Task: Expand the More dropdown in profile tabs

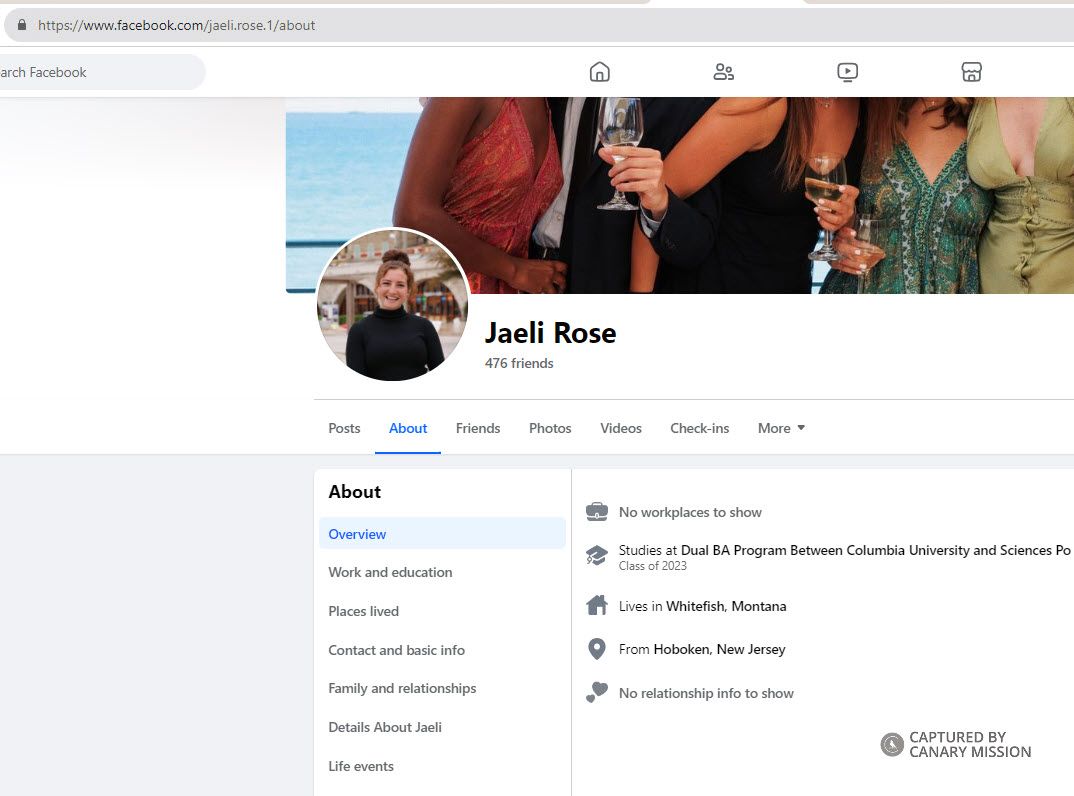Action: 781,428
